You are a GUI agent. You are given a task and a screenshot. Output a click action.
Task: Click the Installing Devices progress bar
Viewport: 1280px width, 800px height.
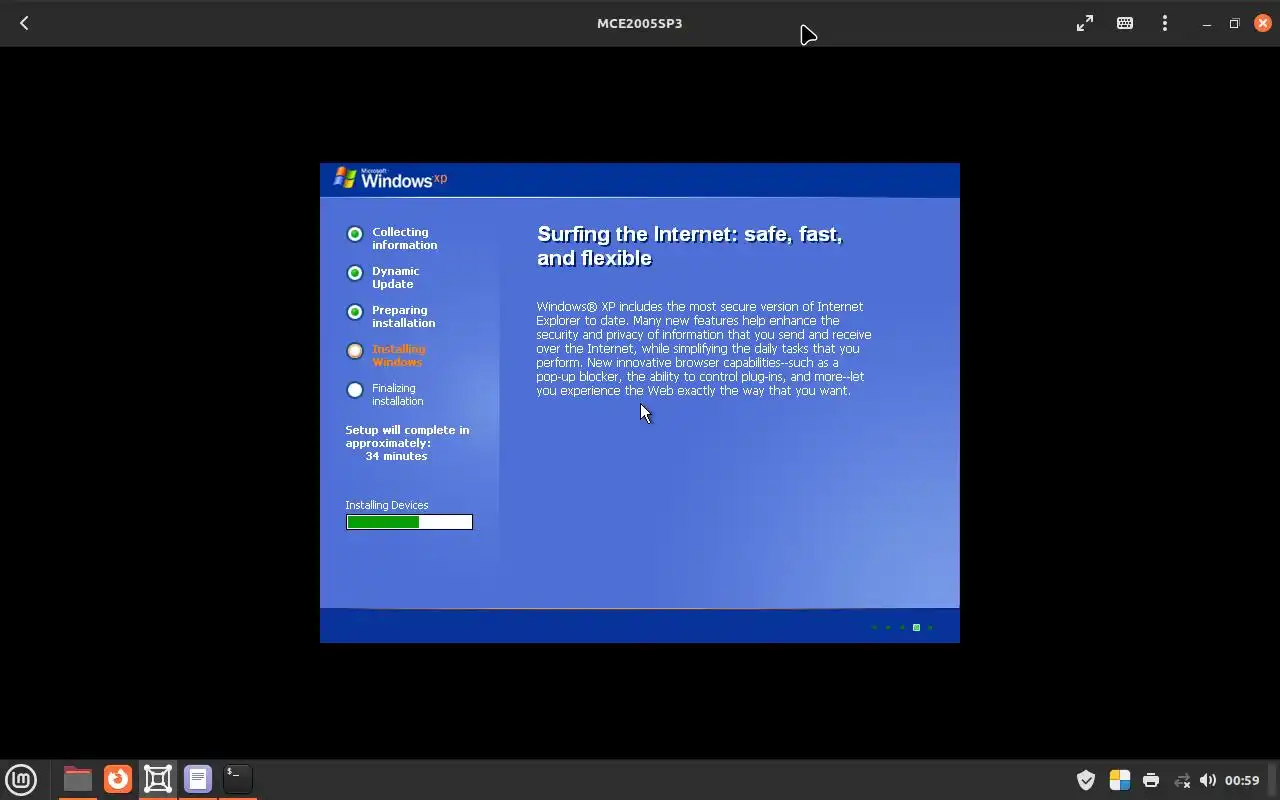[x=409, y=522]
